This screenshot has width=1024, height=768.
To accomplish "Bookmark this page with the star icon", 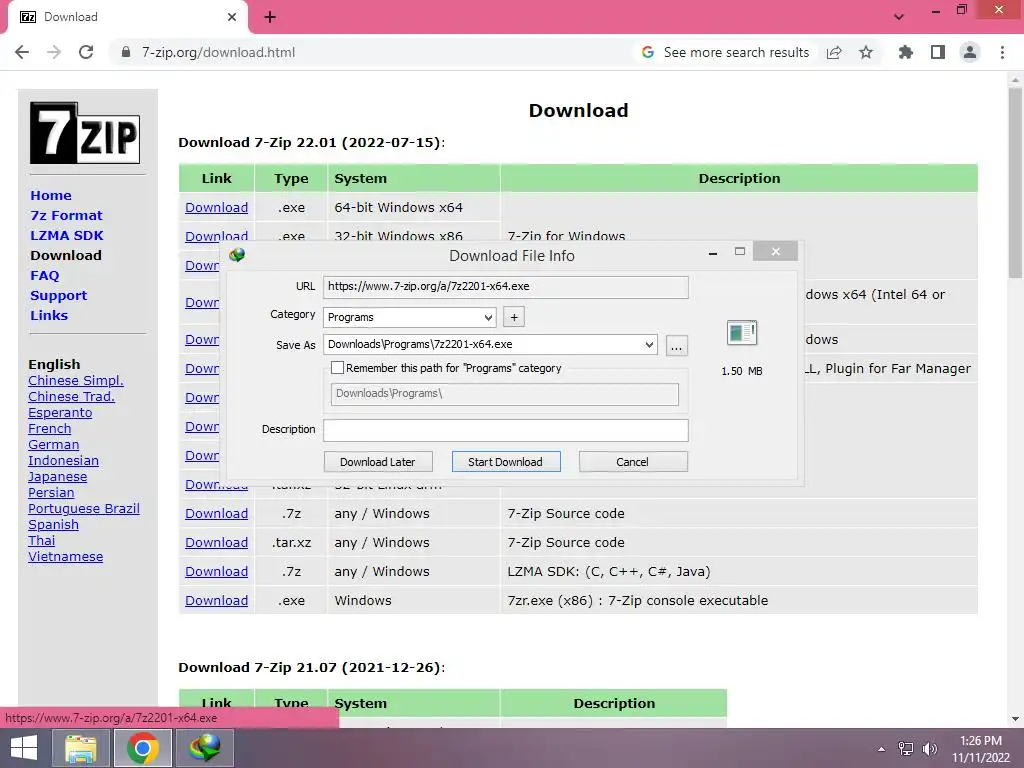I will tap(866, 52).
